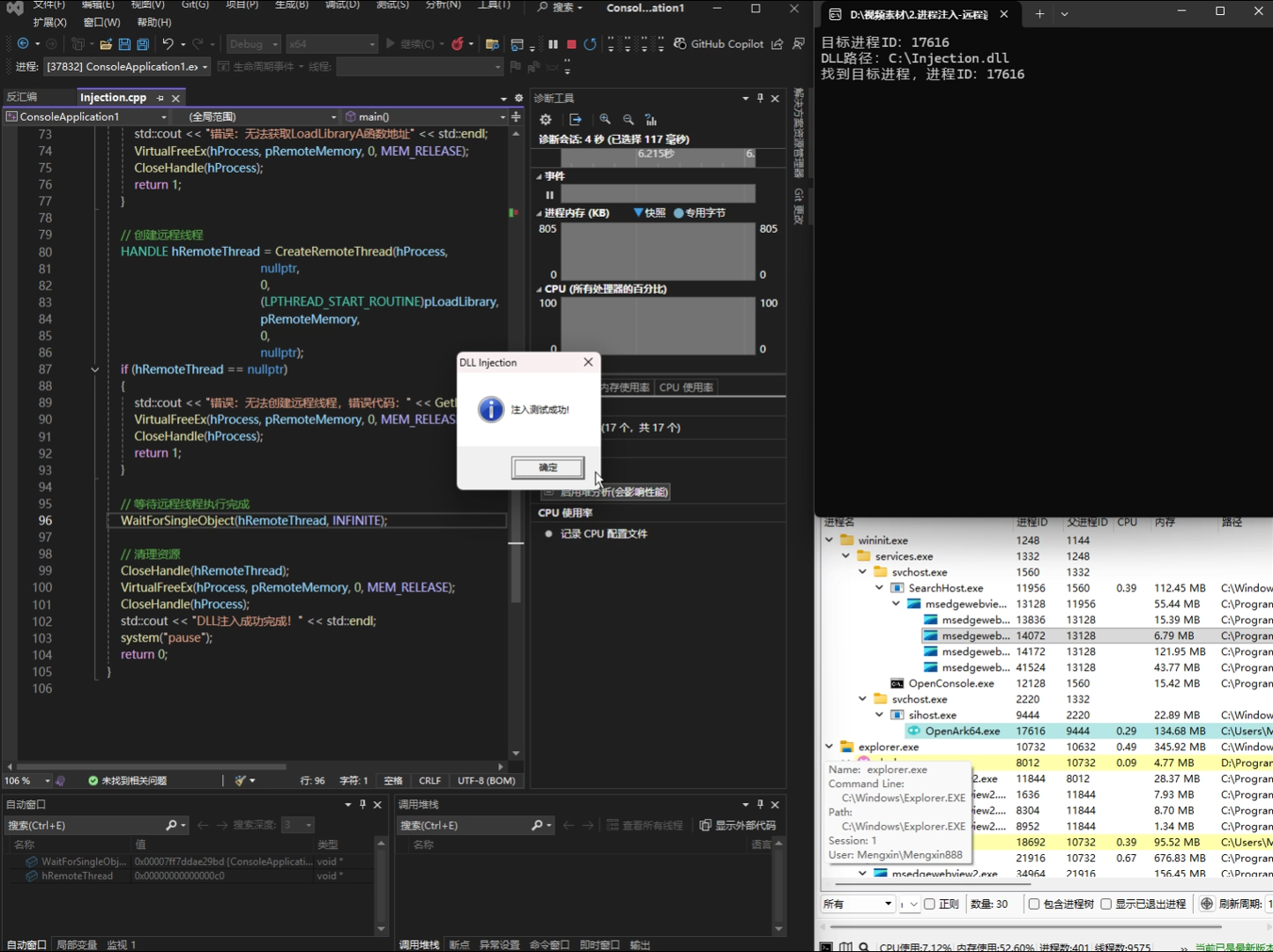Zoom in on the diagnostic timeline
Viewport: 1273px width, 952px height.
point(605,120)
